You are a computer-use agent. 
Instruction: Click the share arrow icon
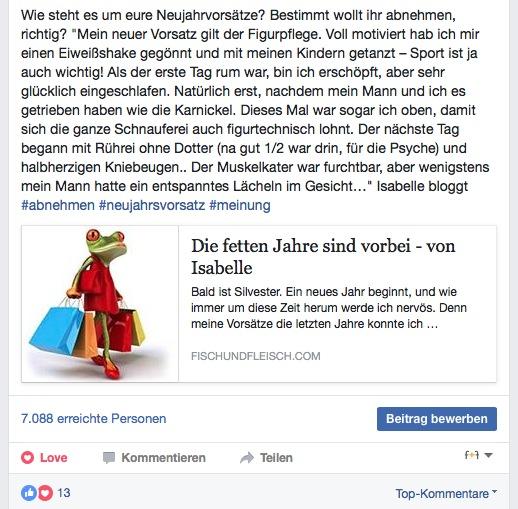tap(247, 458)
